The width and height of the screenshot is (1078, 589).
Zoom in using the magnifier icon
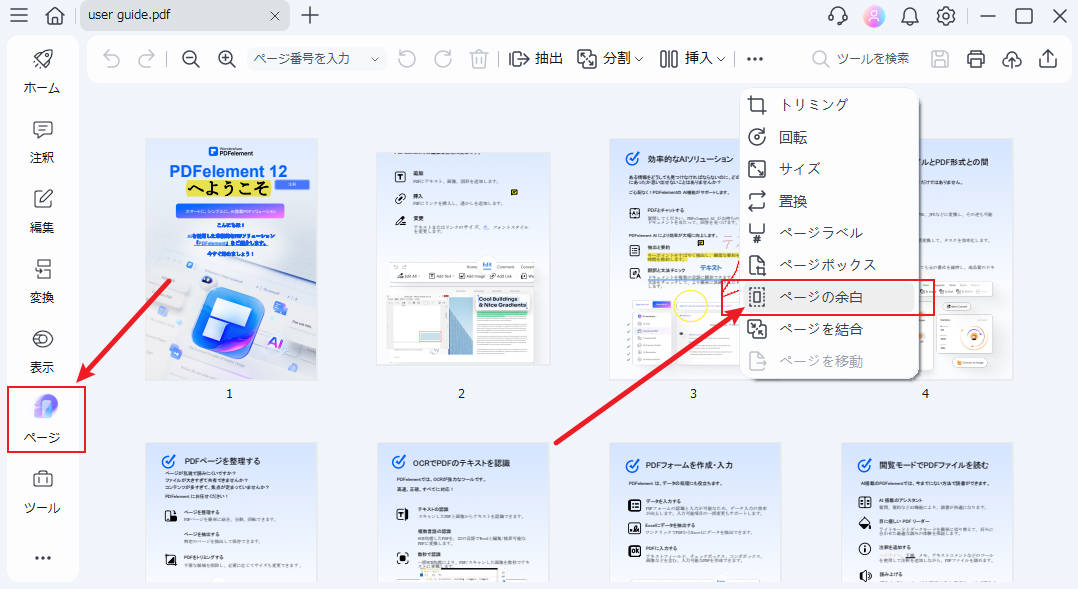click(227, 58)
